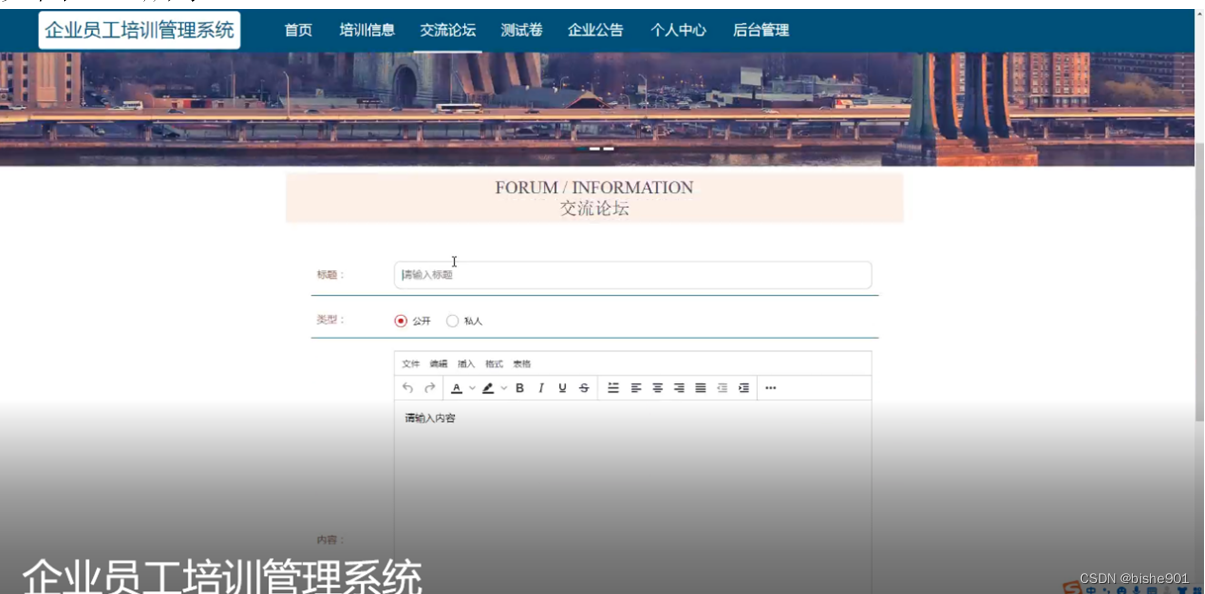Screen dimensions: 1205x594
Task: Open 交流论坛 navigation item
Action: tap(448, 30)
